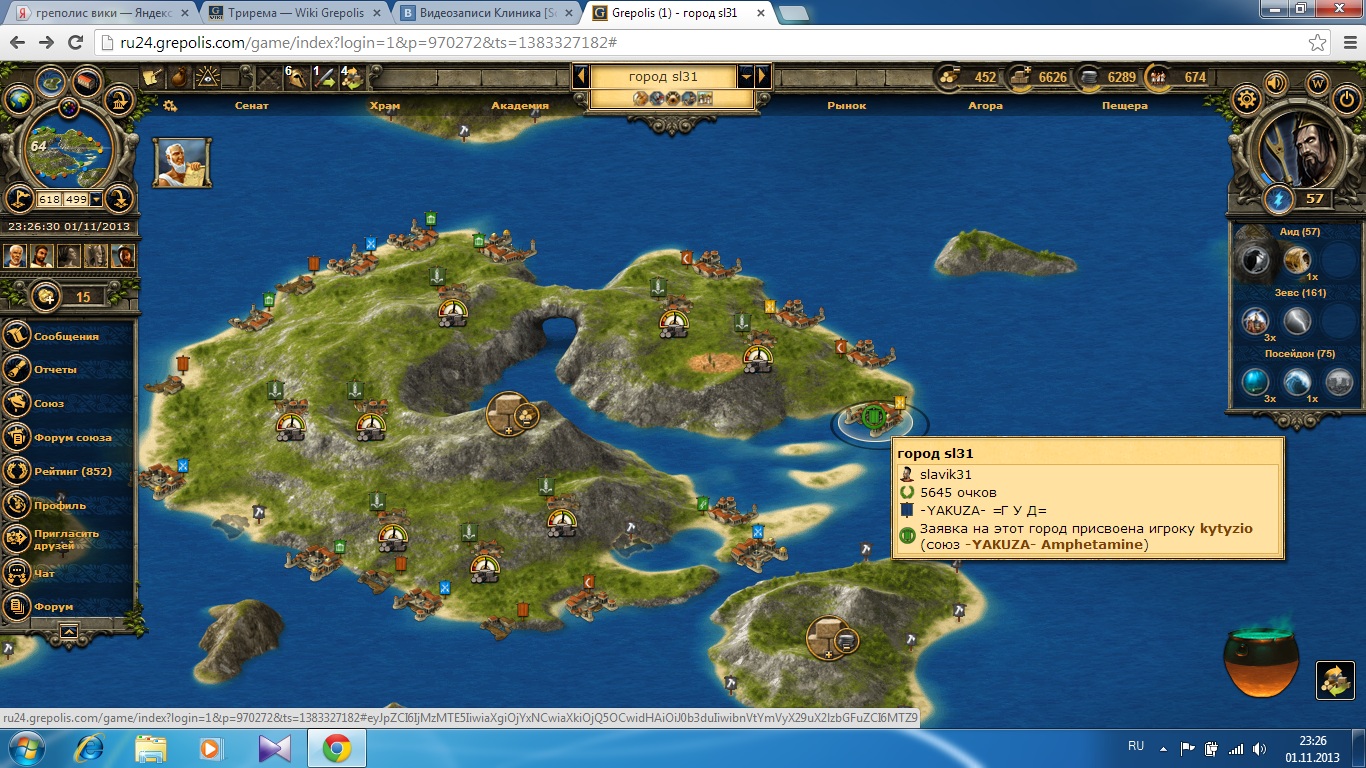1366x768 pixels.
Task: Open the inventory bag icon
Action: coord(180,78)
